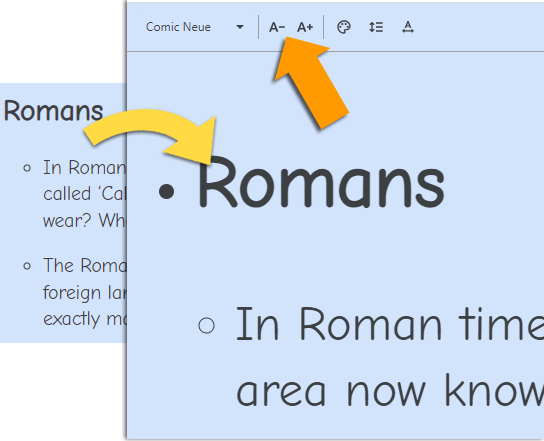Click the 'called 'Cal' text in left panel
This screenshot has width=544, height=441.
point(85,194)
